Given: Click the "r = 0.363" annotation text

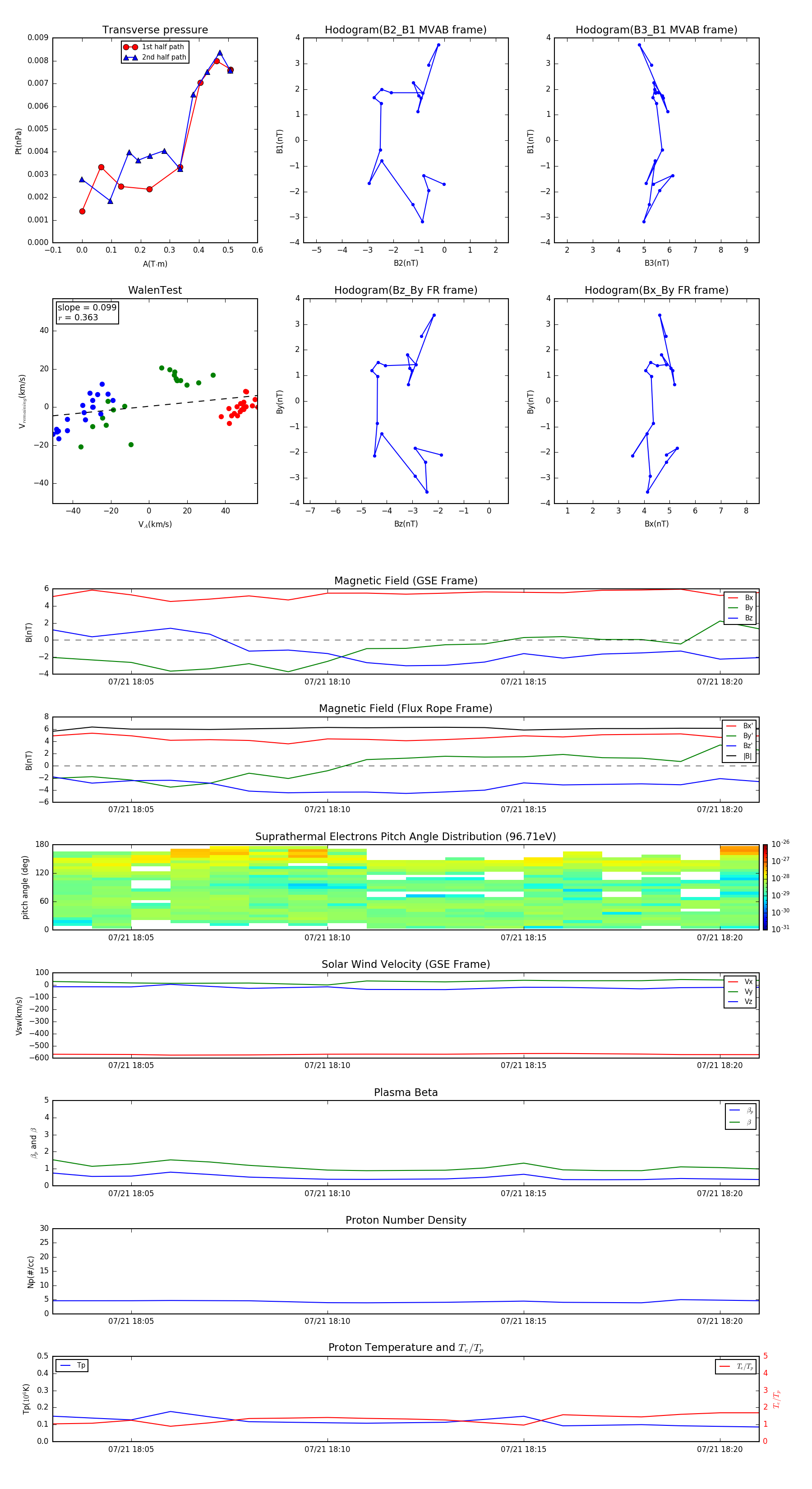Looking at the screenshot, I should pos(78,317).
